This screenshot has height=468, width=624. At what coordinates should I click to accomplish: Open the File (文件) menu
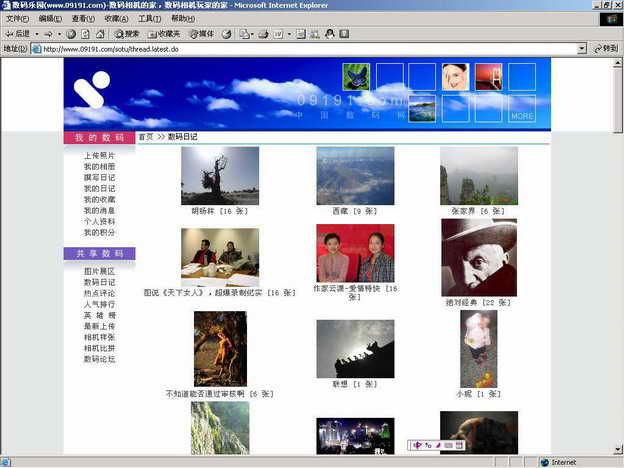(17, 19)
